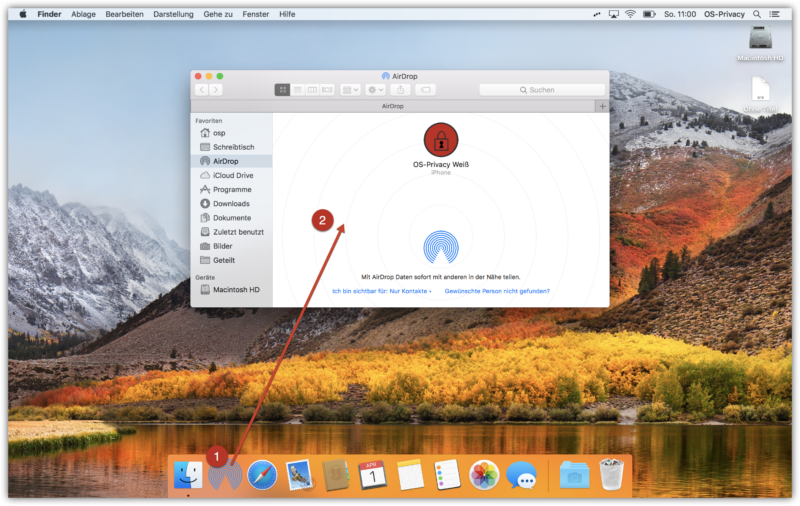Image resolution: width=800 pixels, height=506 pixels.
Task: Open iCloud Drive in sidebar
Action: click(232, 175)
